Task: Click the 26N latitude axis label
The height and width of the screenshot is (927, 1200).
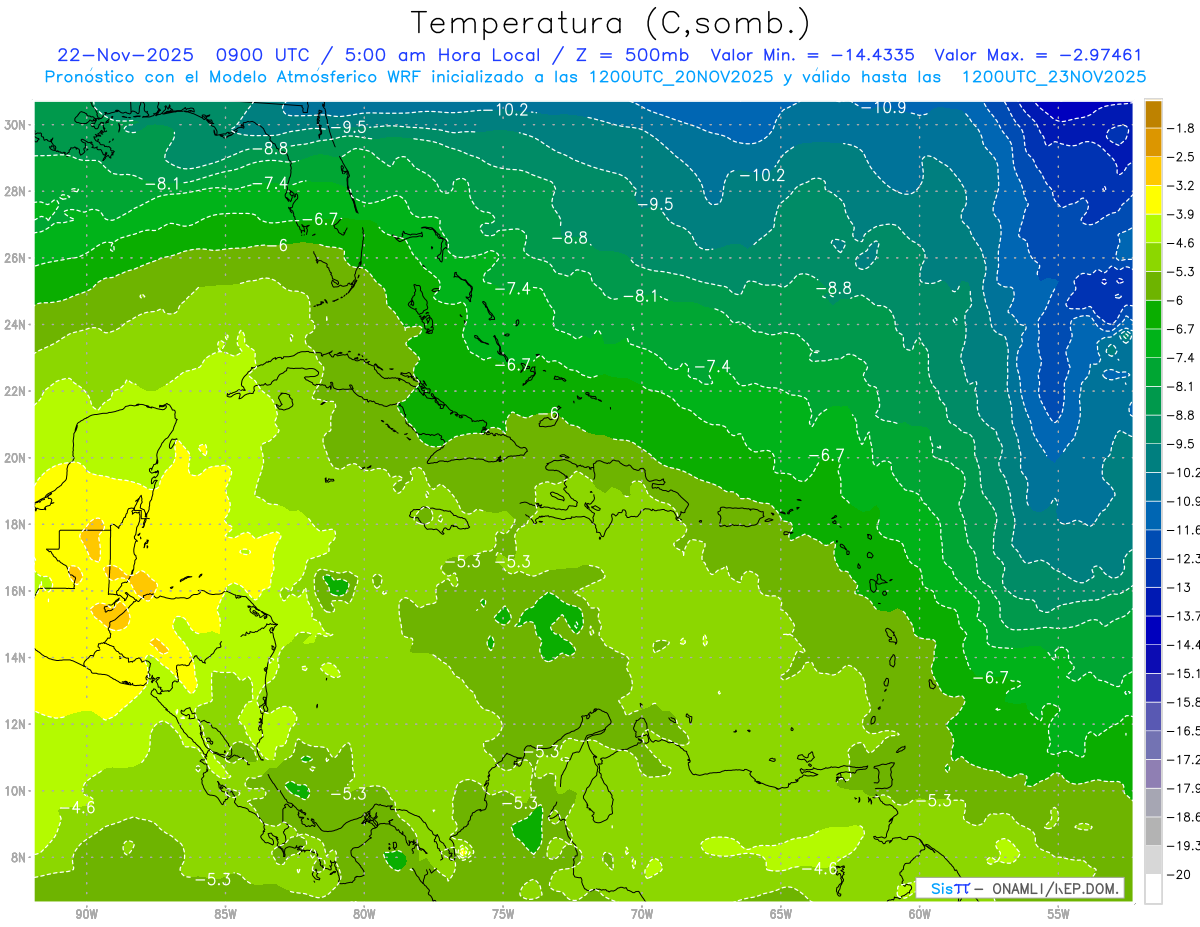Action: point(16,258)
